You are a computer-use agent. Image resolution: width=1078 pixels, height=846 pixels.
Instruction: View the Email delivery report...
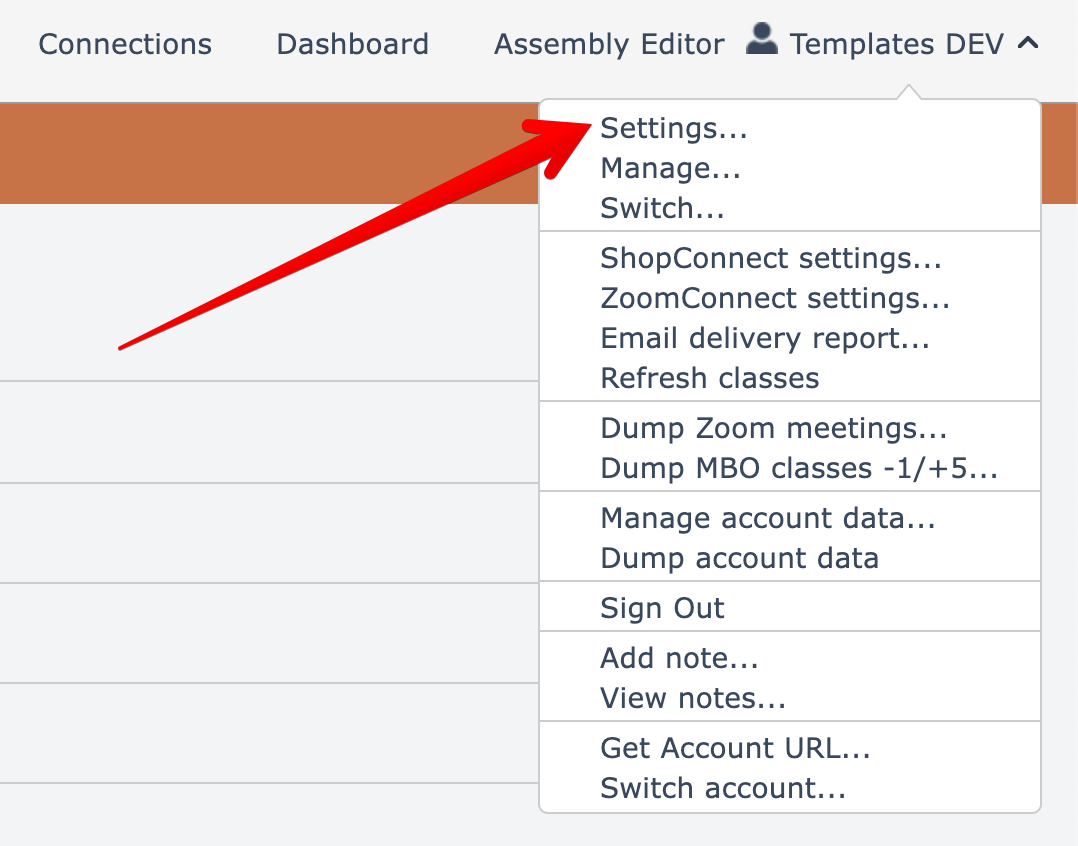tap(765, 338)
